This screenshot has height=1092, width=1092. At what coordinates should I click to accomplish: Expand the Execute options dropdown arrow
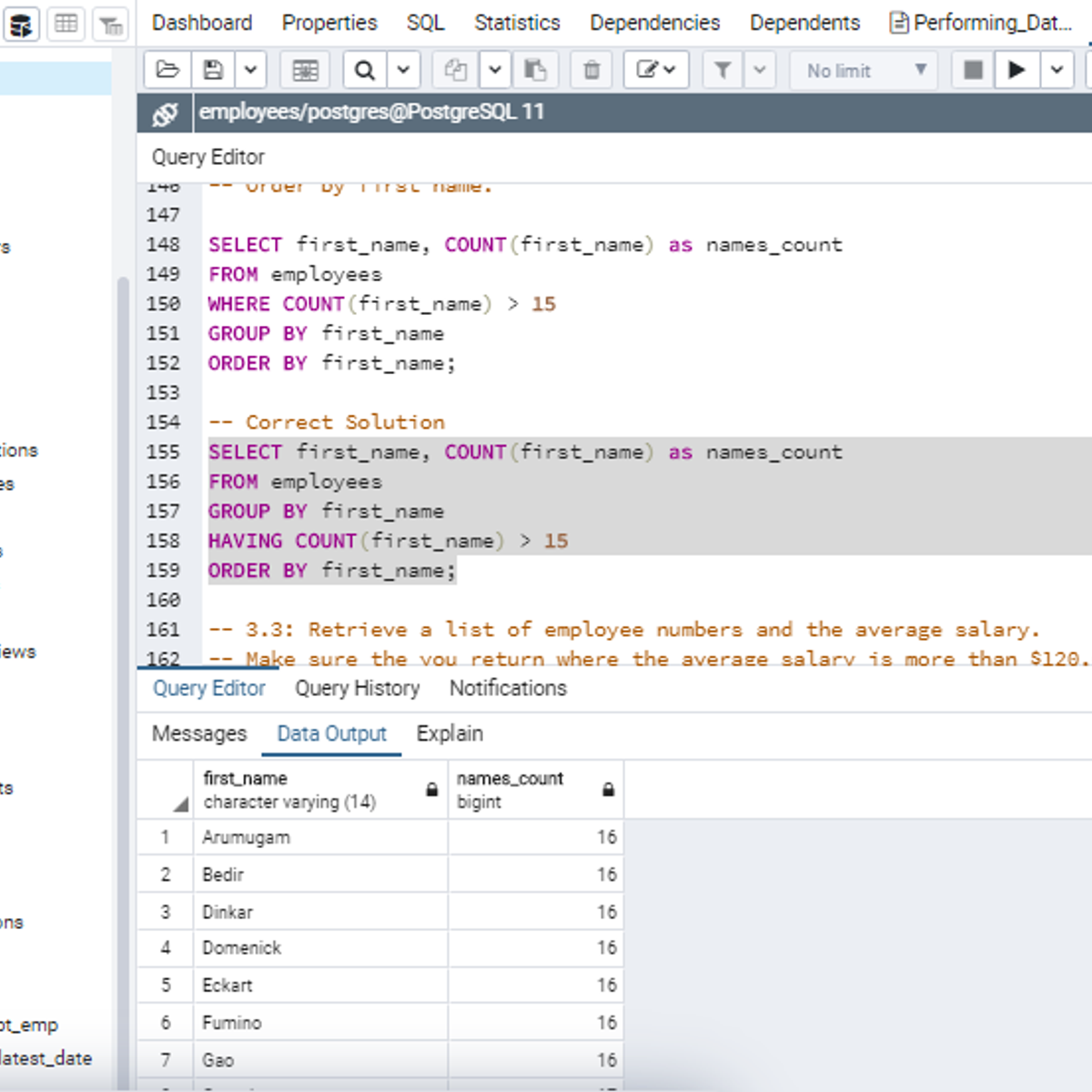click(1057, 70)
